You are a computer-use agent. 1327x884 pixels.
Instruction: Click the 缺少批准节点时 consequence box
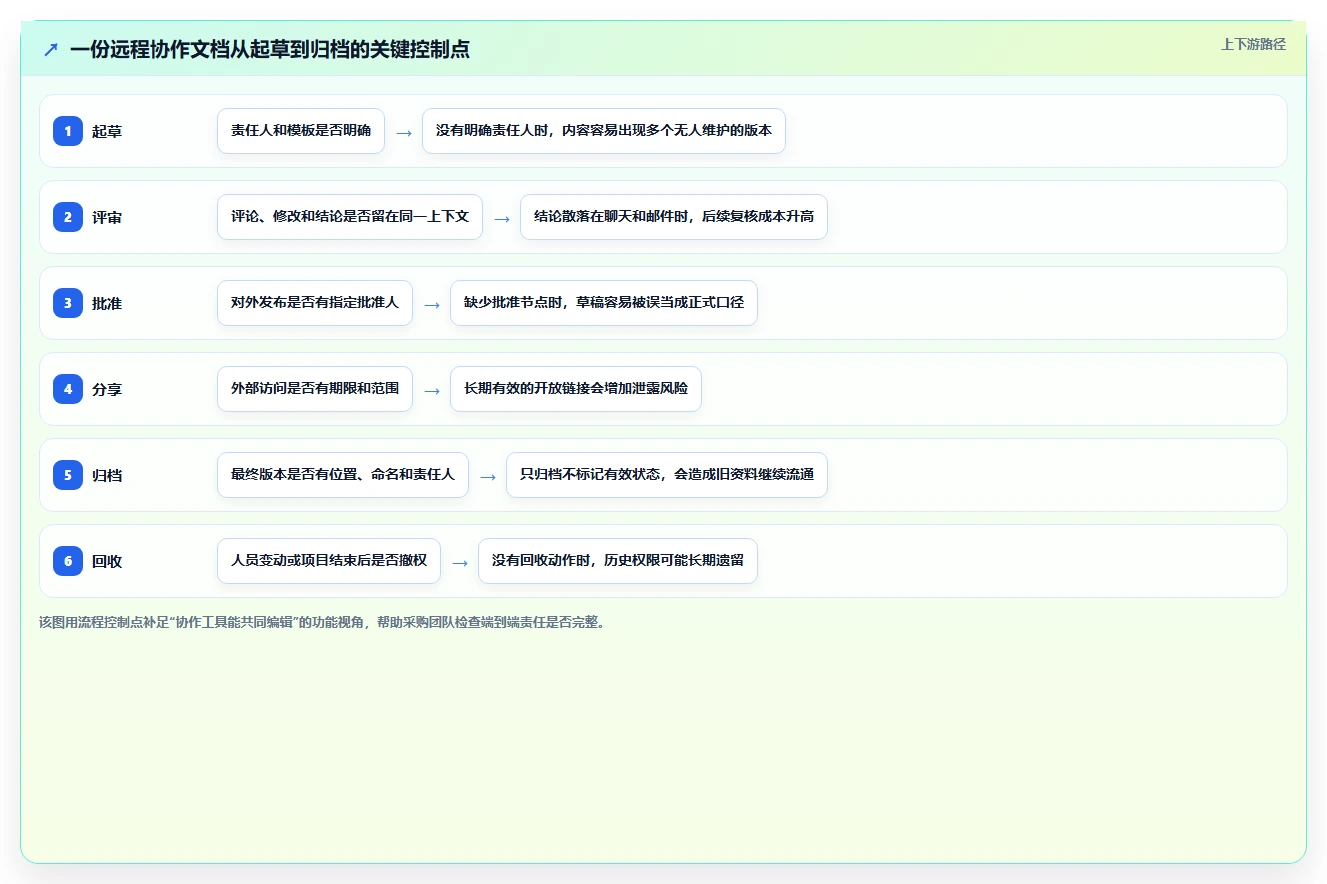(x=604, y=303)
